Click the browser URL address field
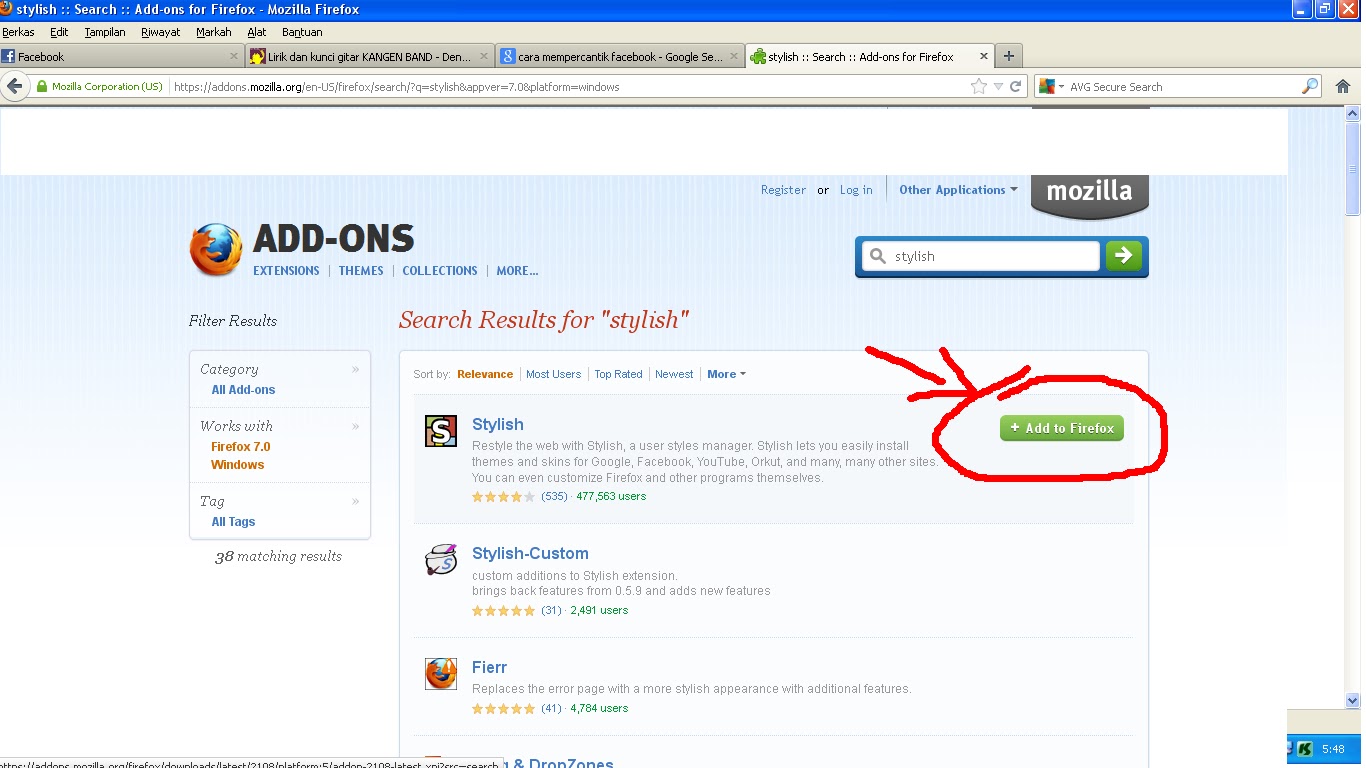Image resolution: width=1366 pixels, height=768 pixels. tap(570, 87)
